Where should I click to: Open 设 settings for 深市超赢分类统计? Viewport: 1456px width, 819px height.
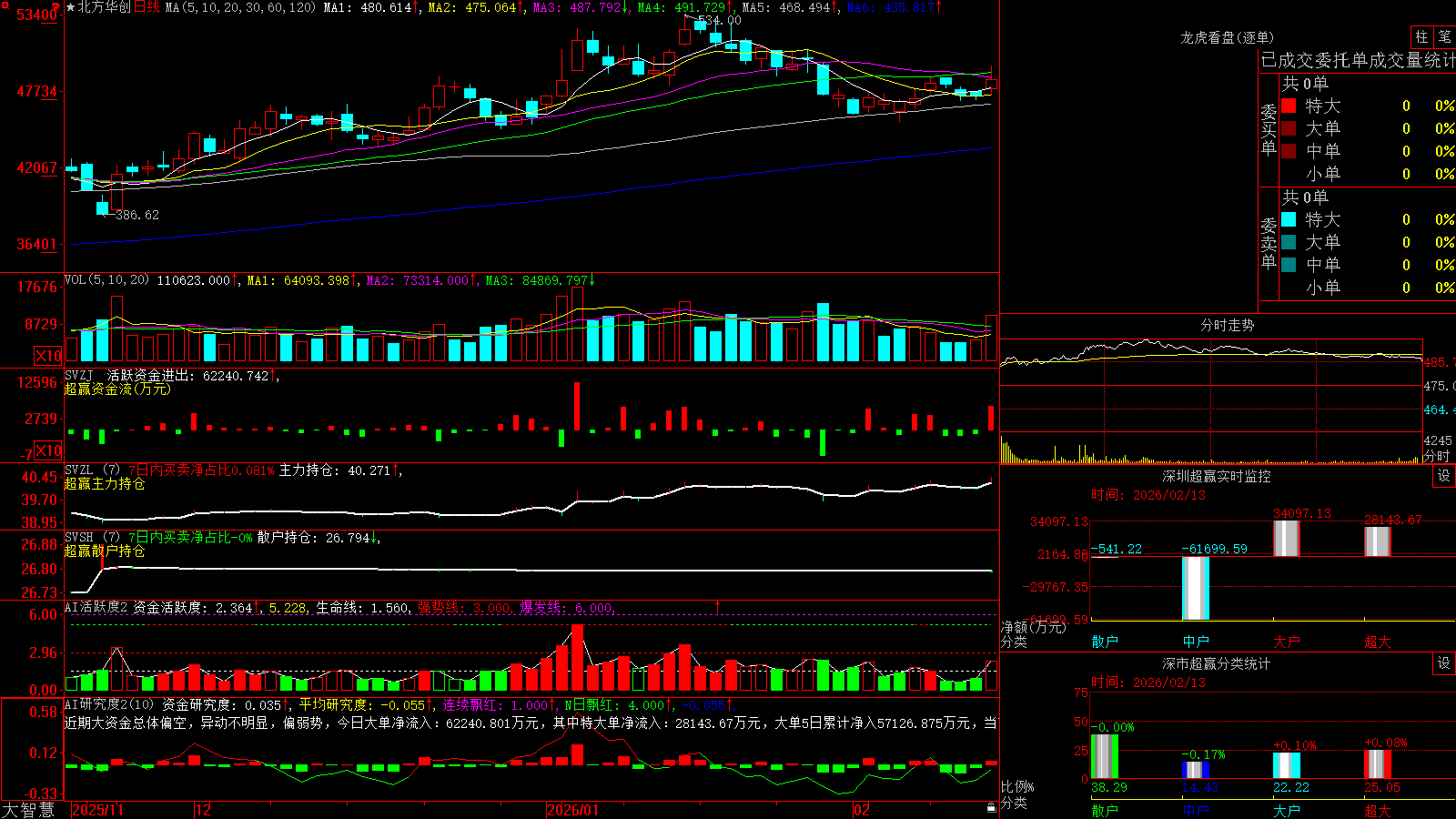(1444, 663)
